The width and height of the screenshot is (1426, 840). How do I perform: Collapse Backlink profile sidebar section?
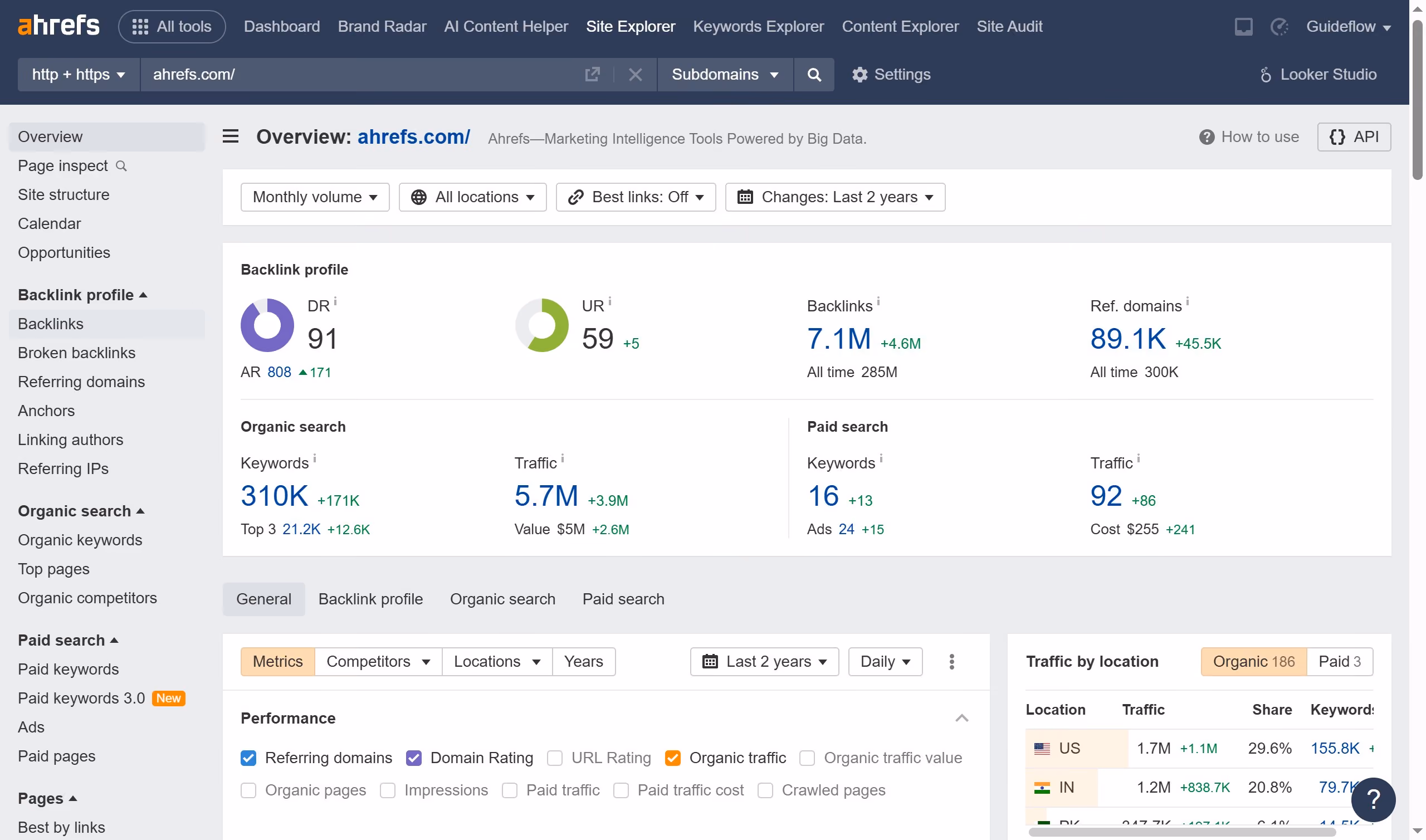point(82,295)
